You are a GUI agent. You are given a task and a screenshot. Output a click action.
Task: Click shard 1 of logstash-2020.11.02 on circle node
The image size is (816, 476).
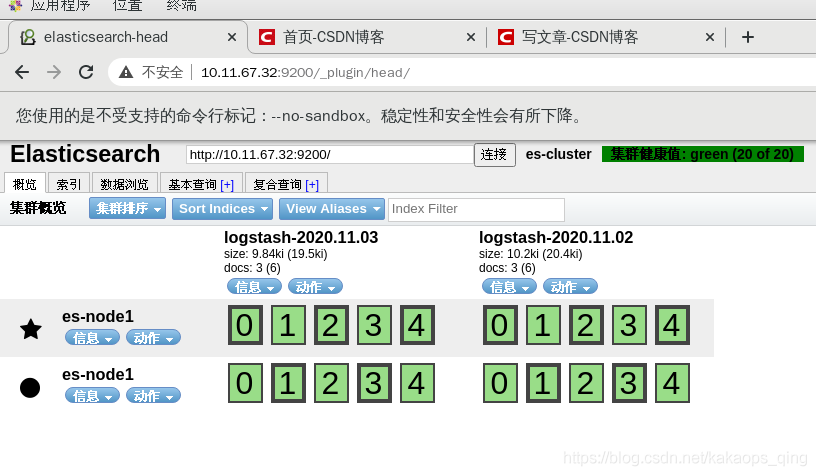click(543, 383)
